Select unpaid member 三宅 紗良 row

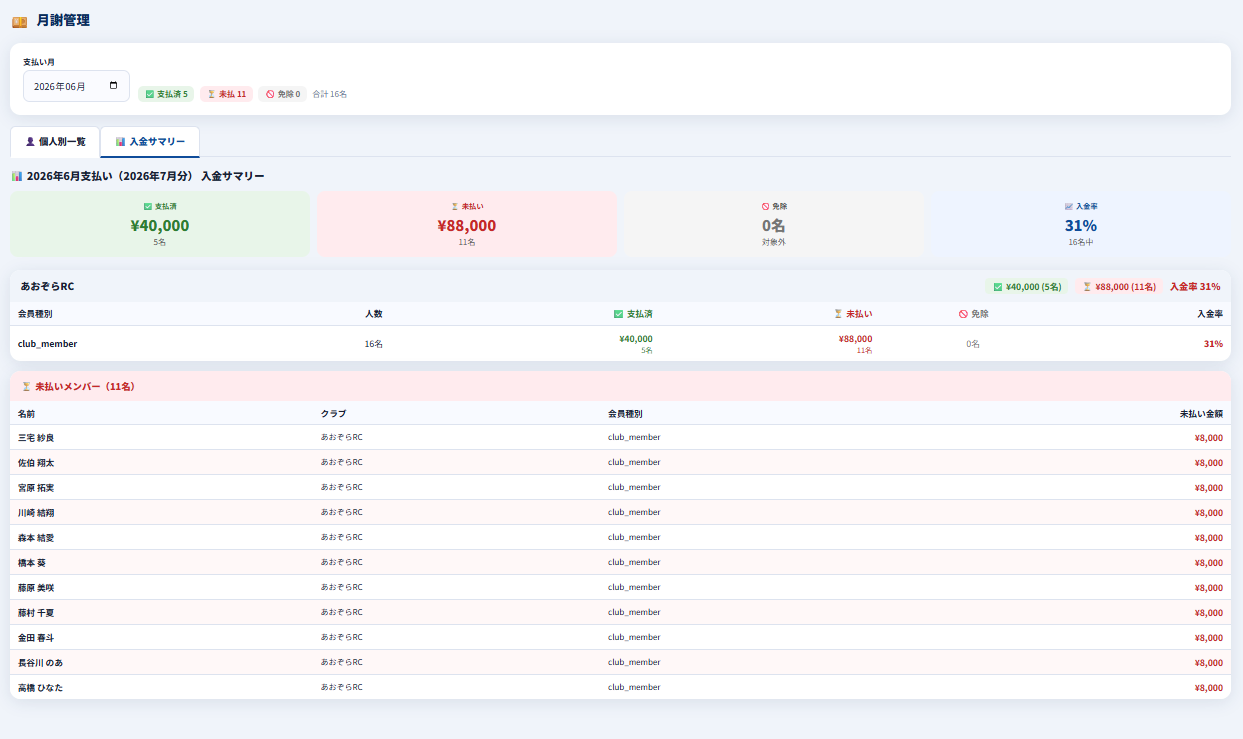coord(620,437)
